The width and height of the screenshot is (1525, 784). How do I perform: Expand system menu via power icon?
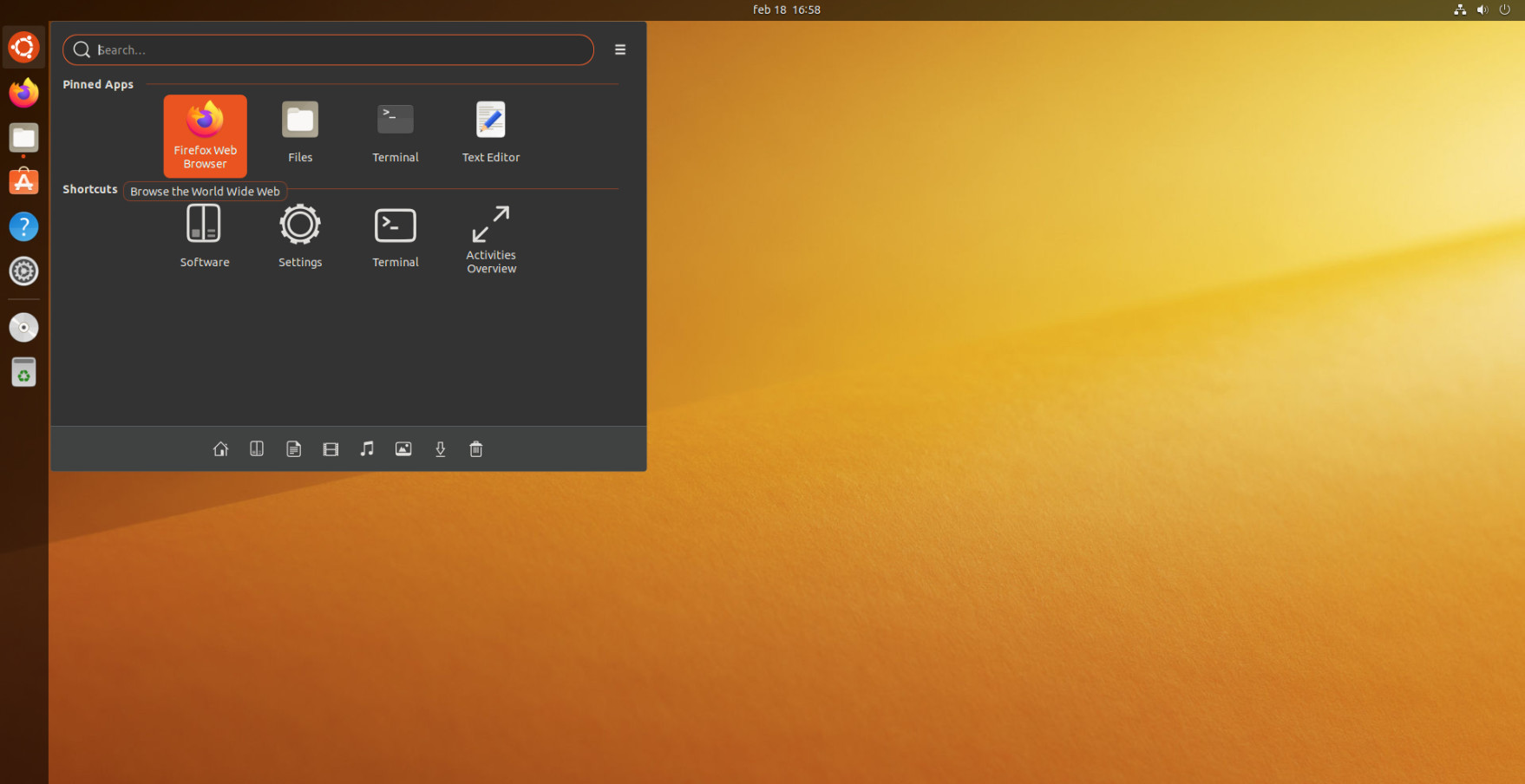click(1504, 10)
